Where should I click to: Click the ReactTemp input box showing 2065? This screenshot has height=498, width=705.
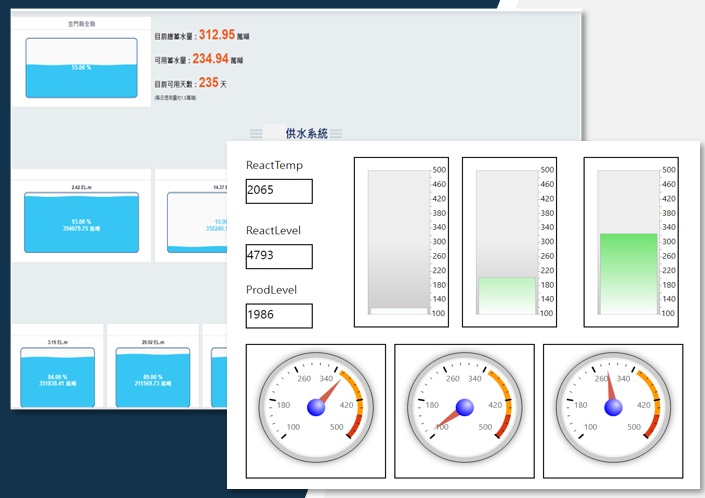(279, 191)
